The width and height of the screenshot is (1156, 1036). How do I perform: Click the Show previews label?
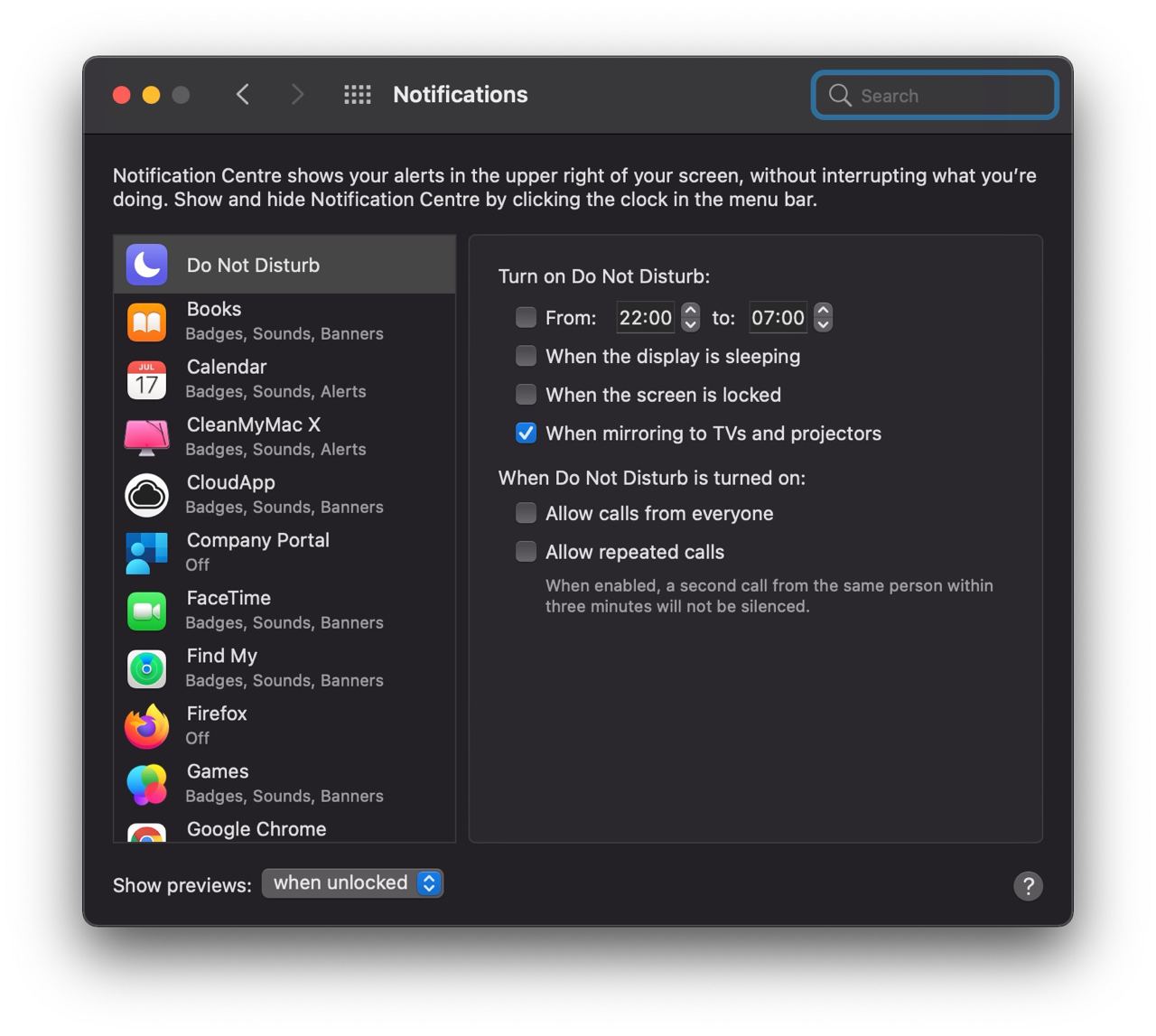(x=182, y=885)
